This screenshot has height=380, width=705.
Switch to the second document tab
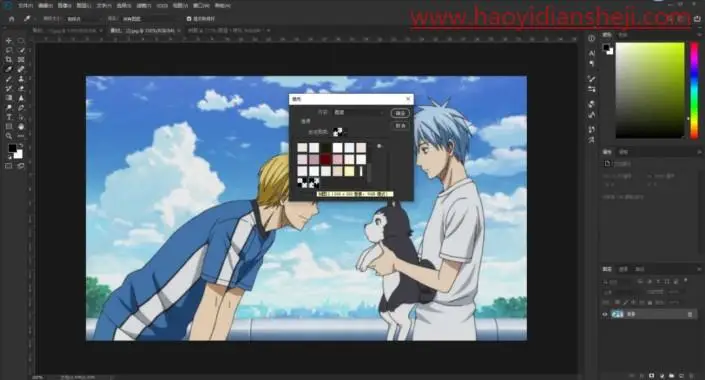(143, 30)
